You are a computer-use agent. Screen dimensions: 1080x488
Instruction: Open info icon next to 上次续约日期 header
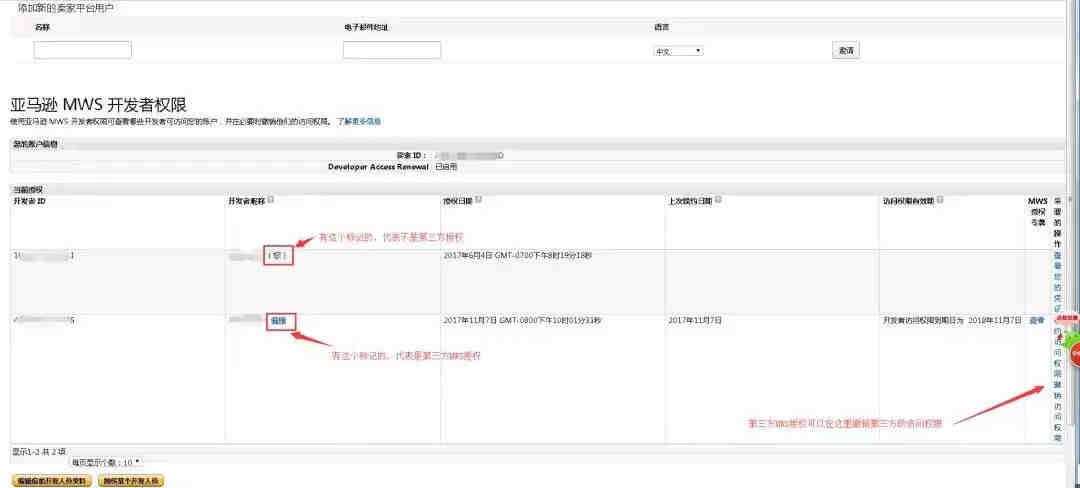click(x=718, y=200)
